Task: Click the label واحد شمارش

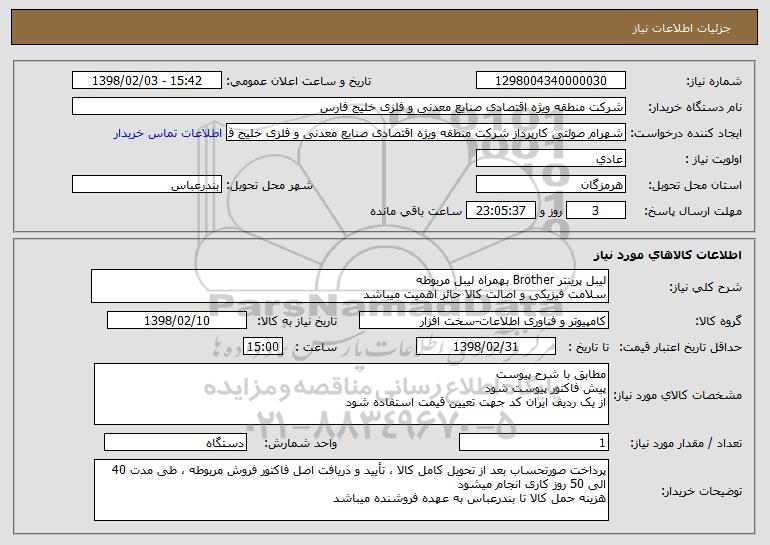Action: 301,443
